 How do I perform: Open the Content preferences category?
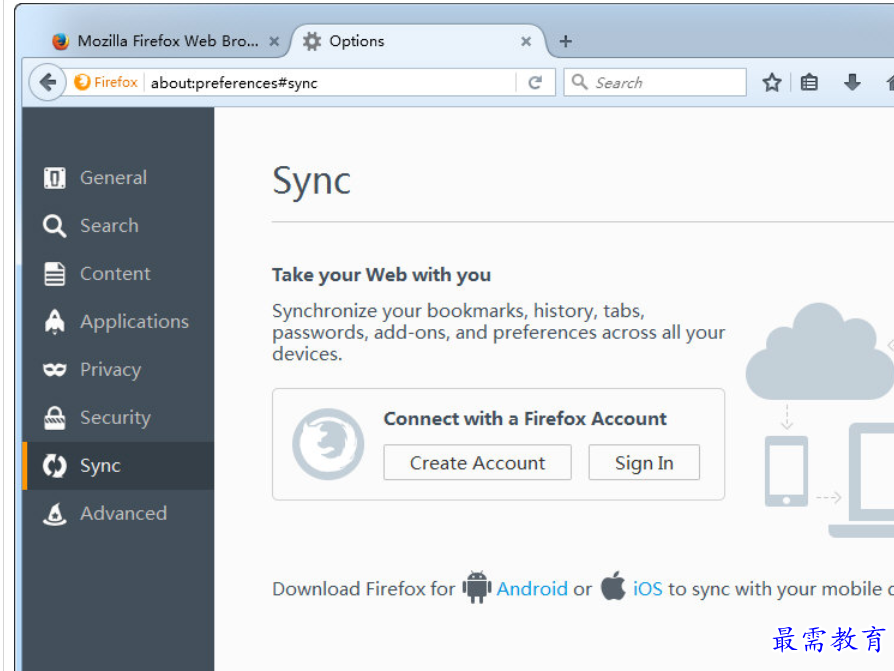[x=118, y=274]
